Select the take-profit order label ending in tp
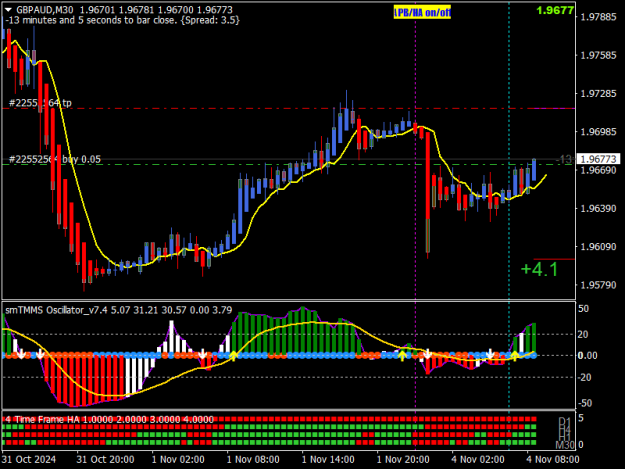The width and height of the screenshot is (625, 469). [40, 103]
